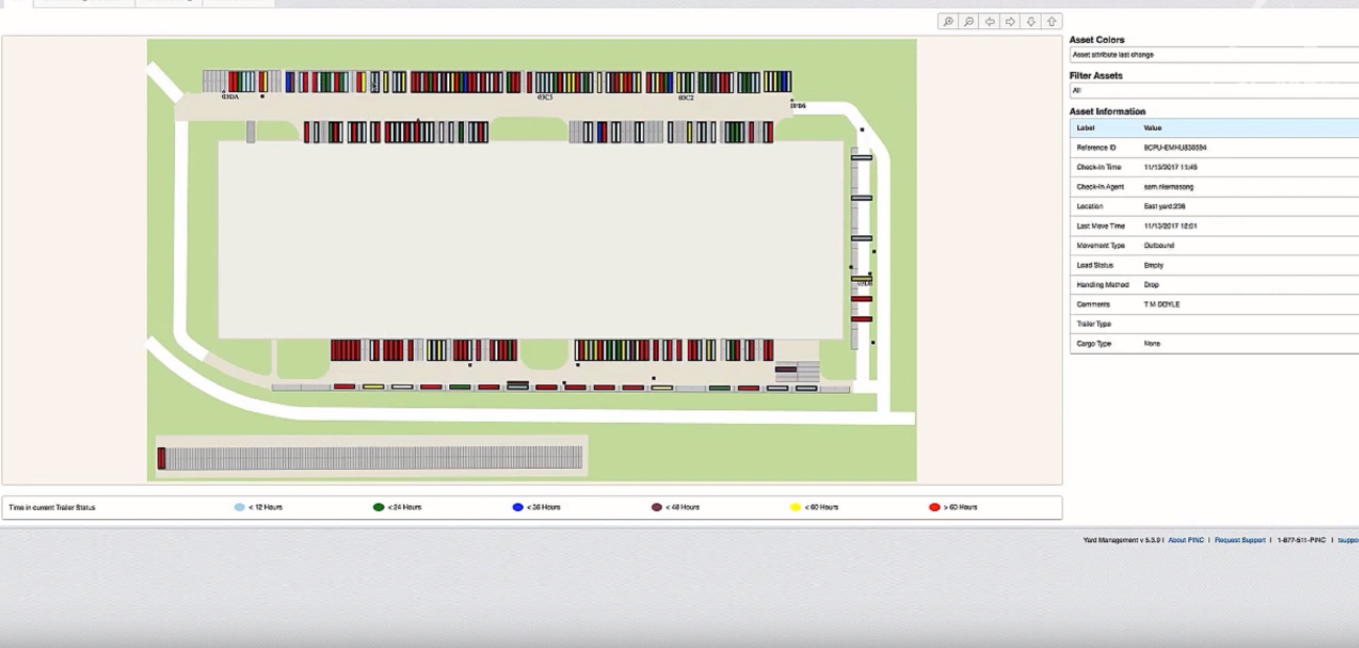Zoom in on the yard map
Image resolution: width=1359 pixels, height=648 pixels.
(948, 21)
